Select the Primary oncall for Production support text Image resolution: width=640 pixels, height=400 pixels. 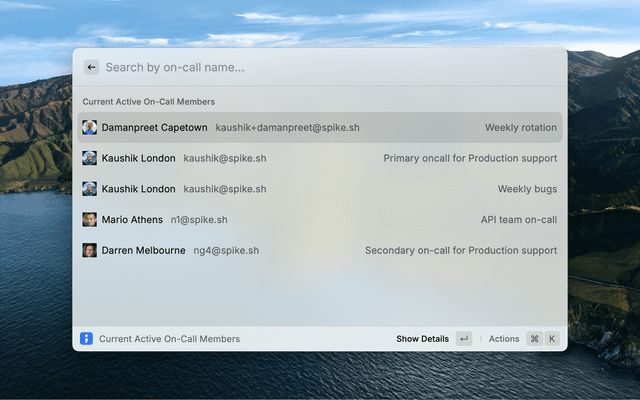(x=470, y=158)
